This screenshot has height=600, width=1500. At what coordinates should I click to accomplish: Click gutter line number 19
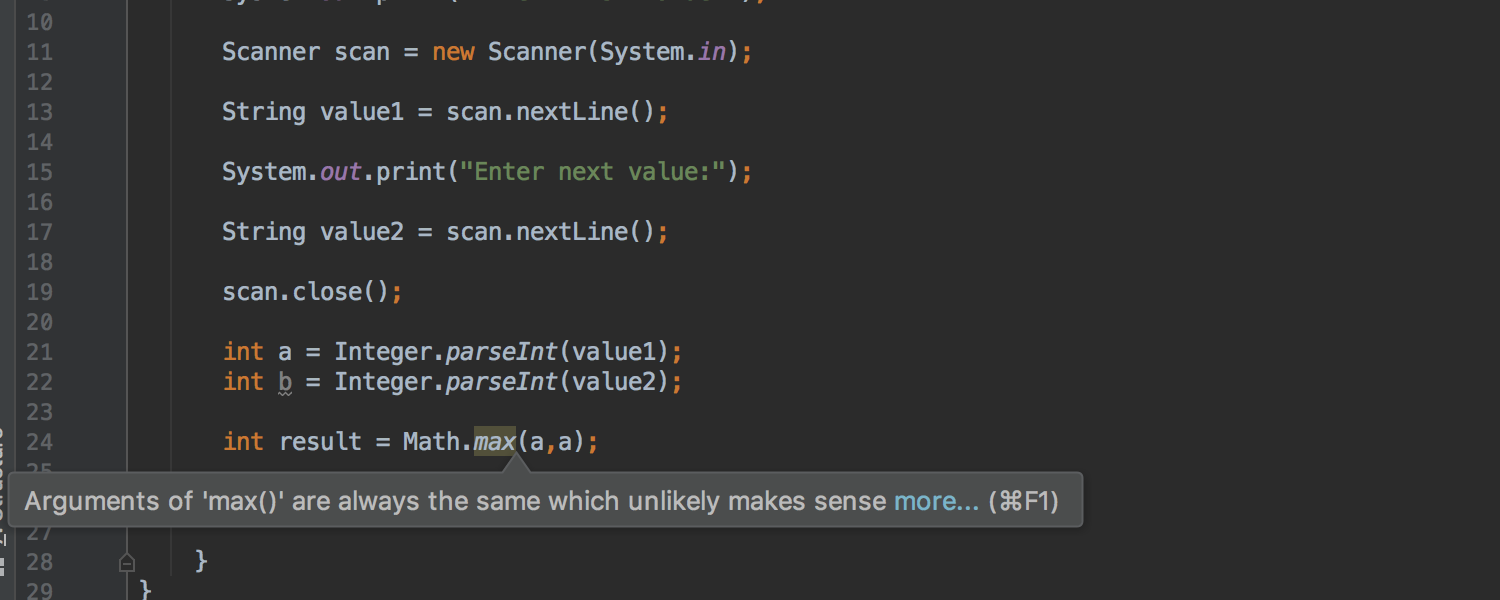(39, 292)
